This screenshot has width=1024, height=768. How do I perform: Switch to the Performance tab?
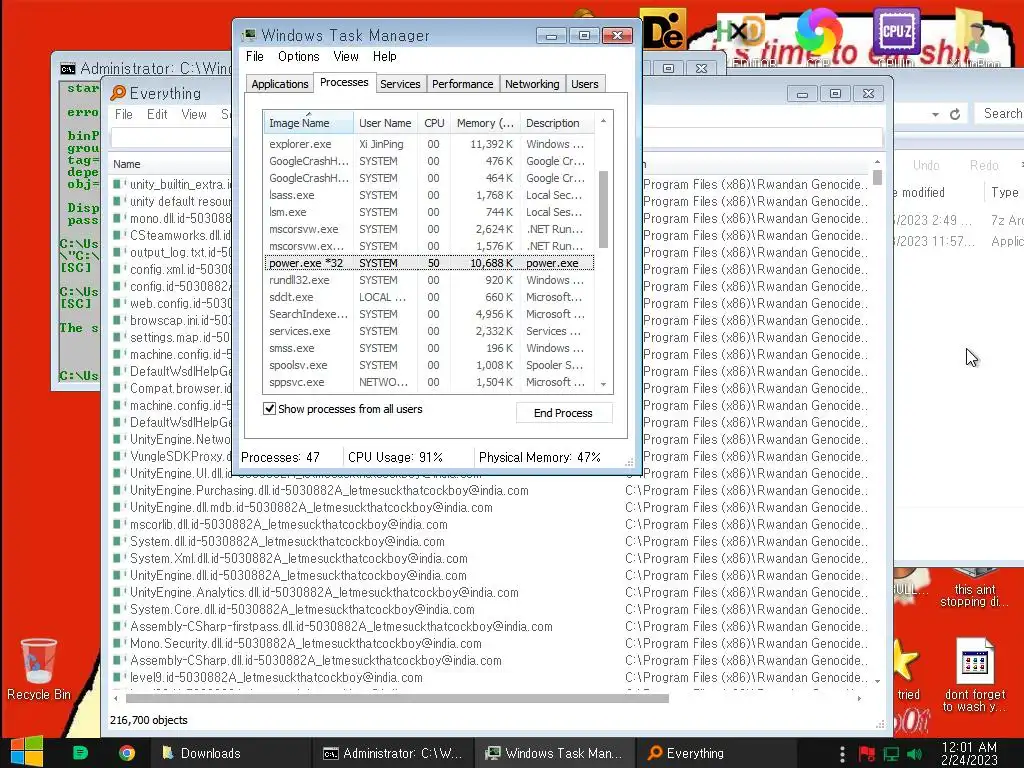[x=462, y=84]
